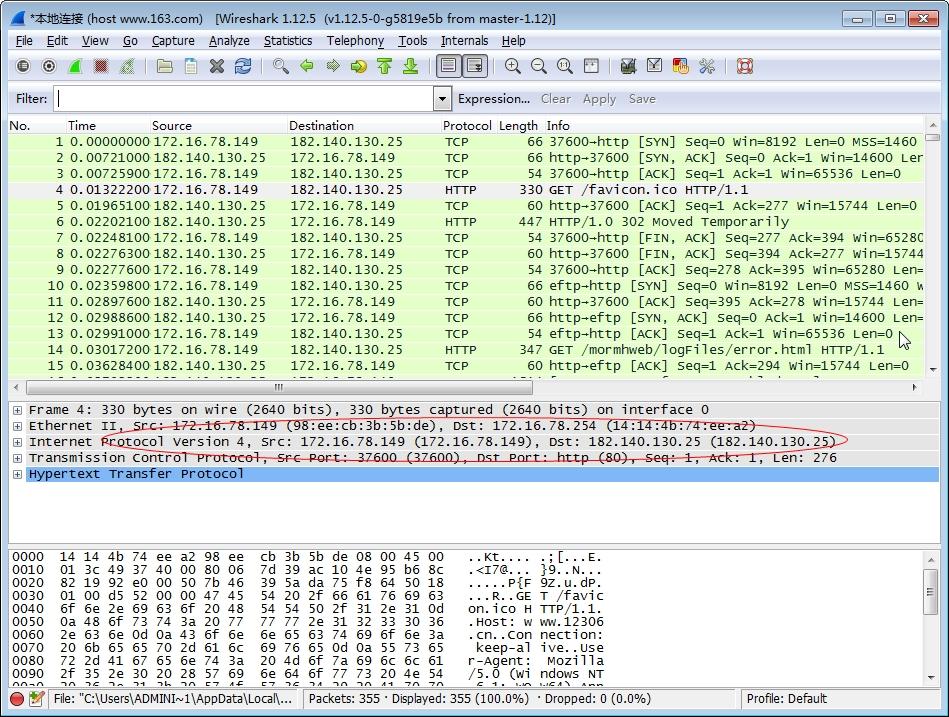Jump to the first packet
Image resolution: width=949 pixels, height=717 pixels.
[384, 66]
